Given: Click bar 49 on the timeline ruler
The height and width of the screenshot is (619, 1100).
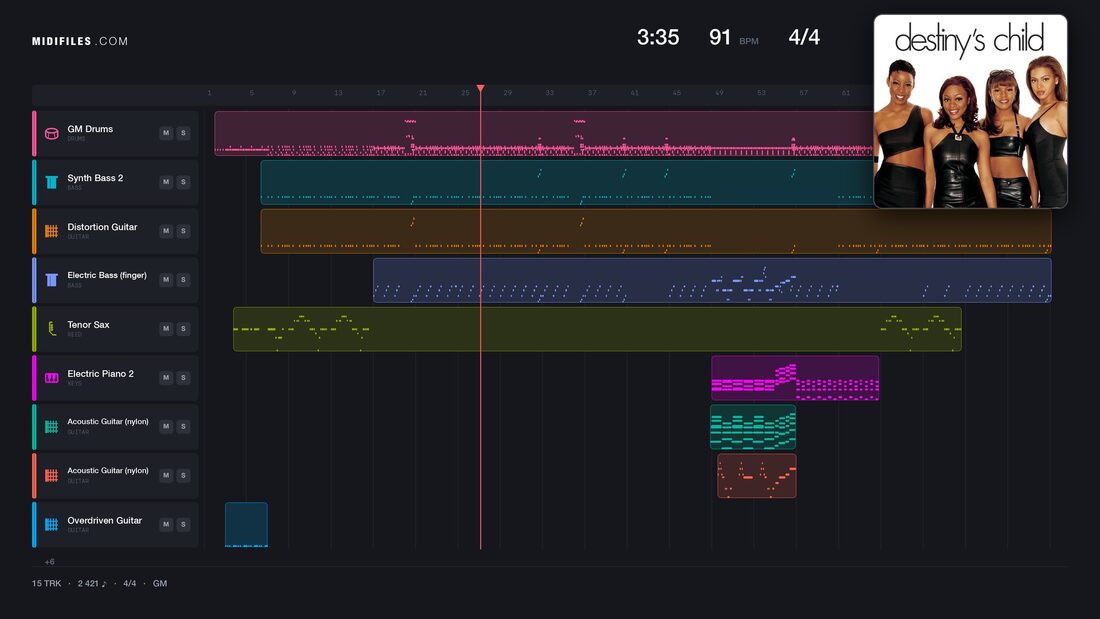Looking at the screenshot, I should [719, 93].
